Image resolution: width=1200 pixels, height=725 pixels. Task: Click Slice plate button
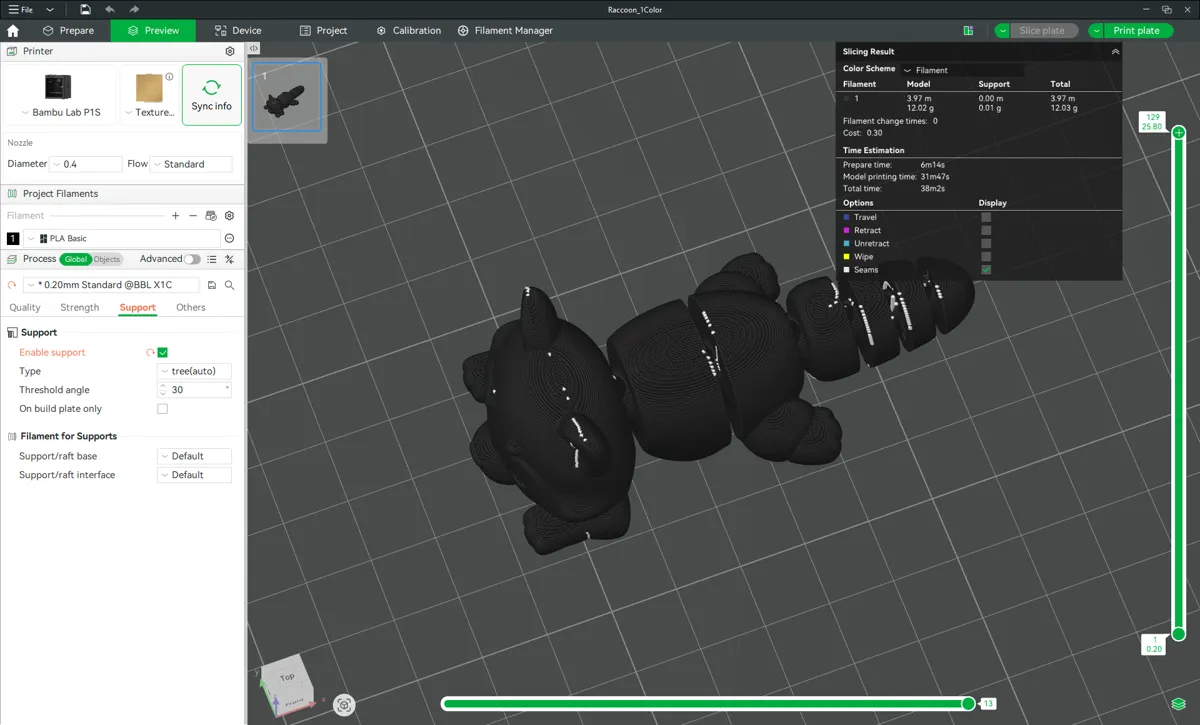click(x=1042, y=31)
